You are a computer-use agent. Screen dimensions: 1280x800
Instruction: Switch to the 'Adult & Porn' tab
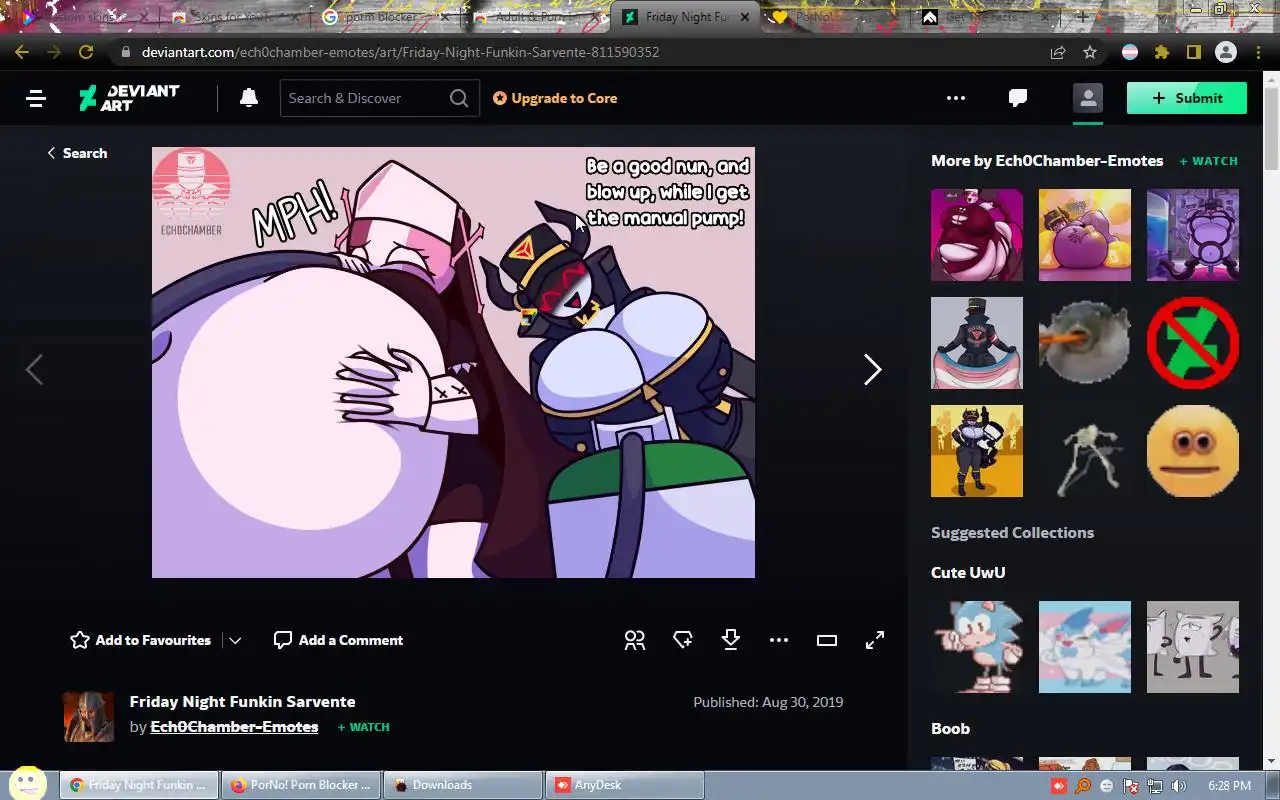click(x=533, y=17)
